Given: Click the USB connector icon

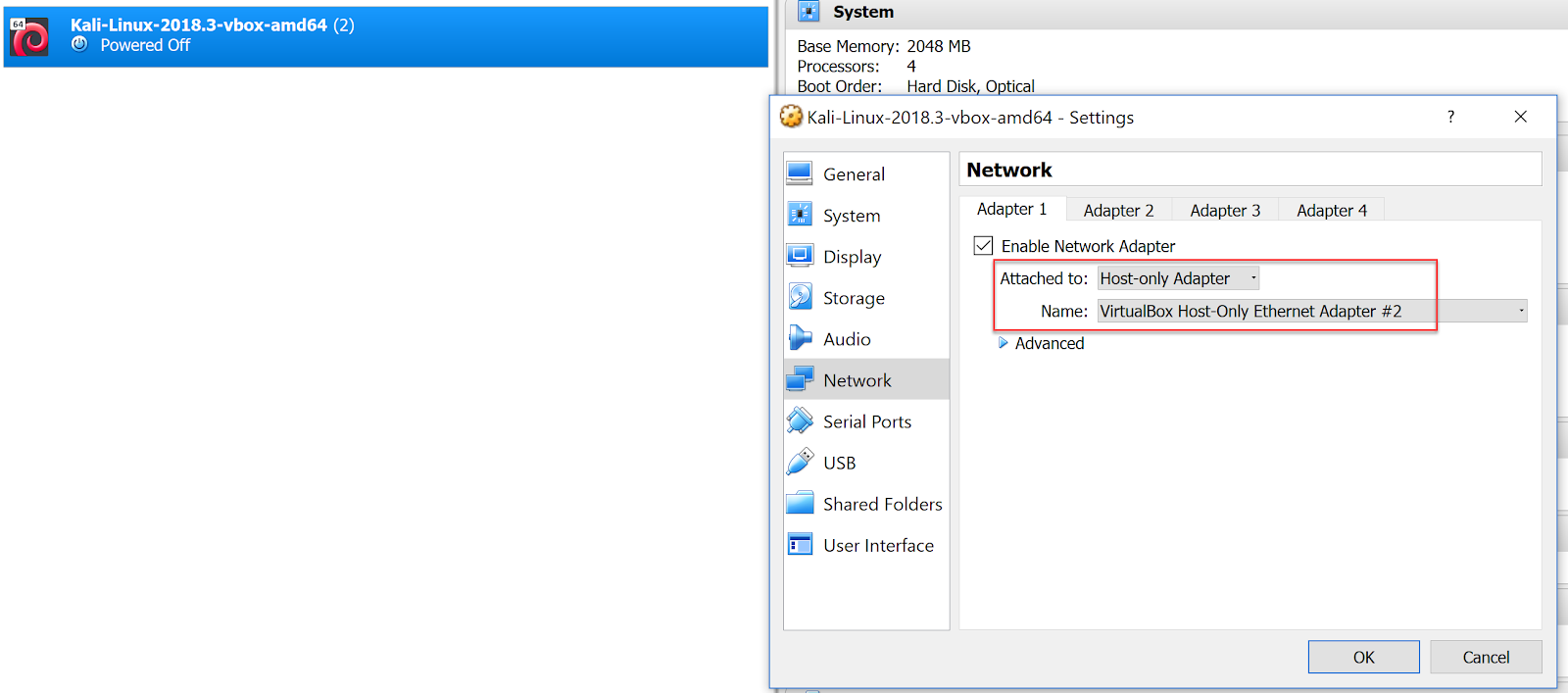Looking at the screenshot, I should 800,462.
